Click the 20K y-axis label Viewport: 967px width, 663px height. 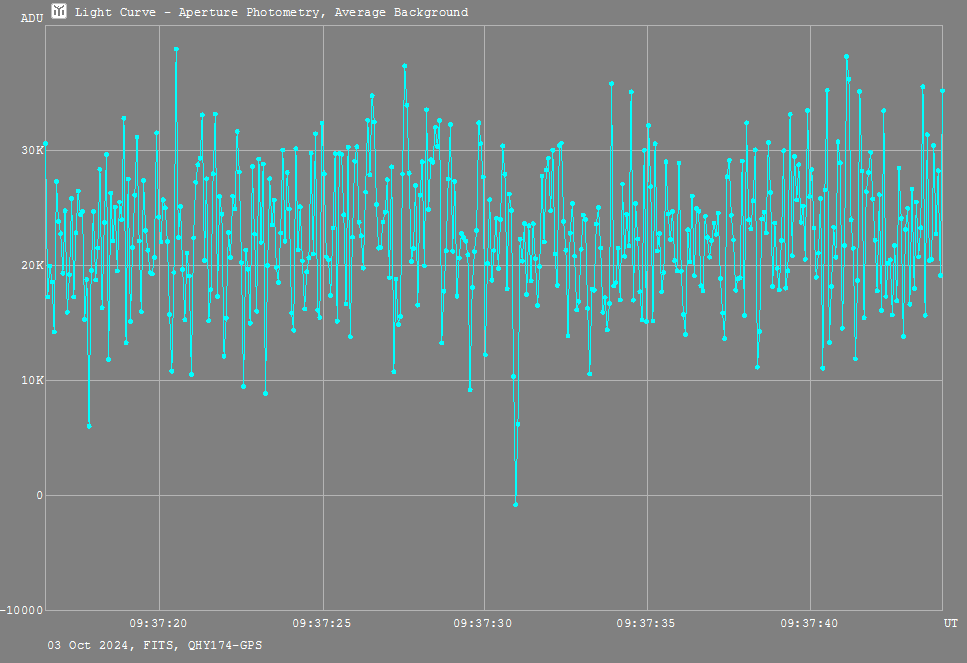(32, 265)
